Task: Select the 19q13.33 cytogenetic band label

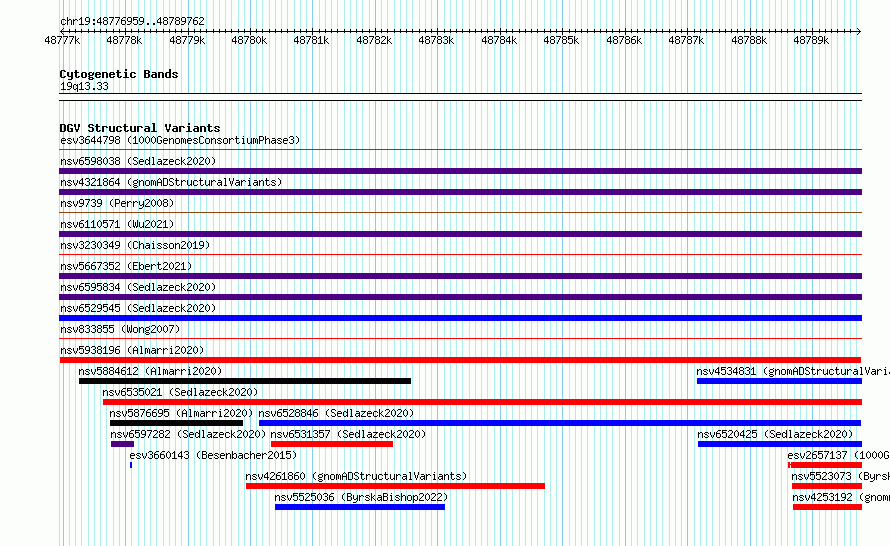Action: click(x=84, y=86)
